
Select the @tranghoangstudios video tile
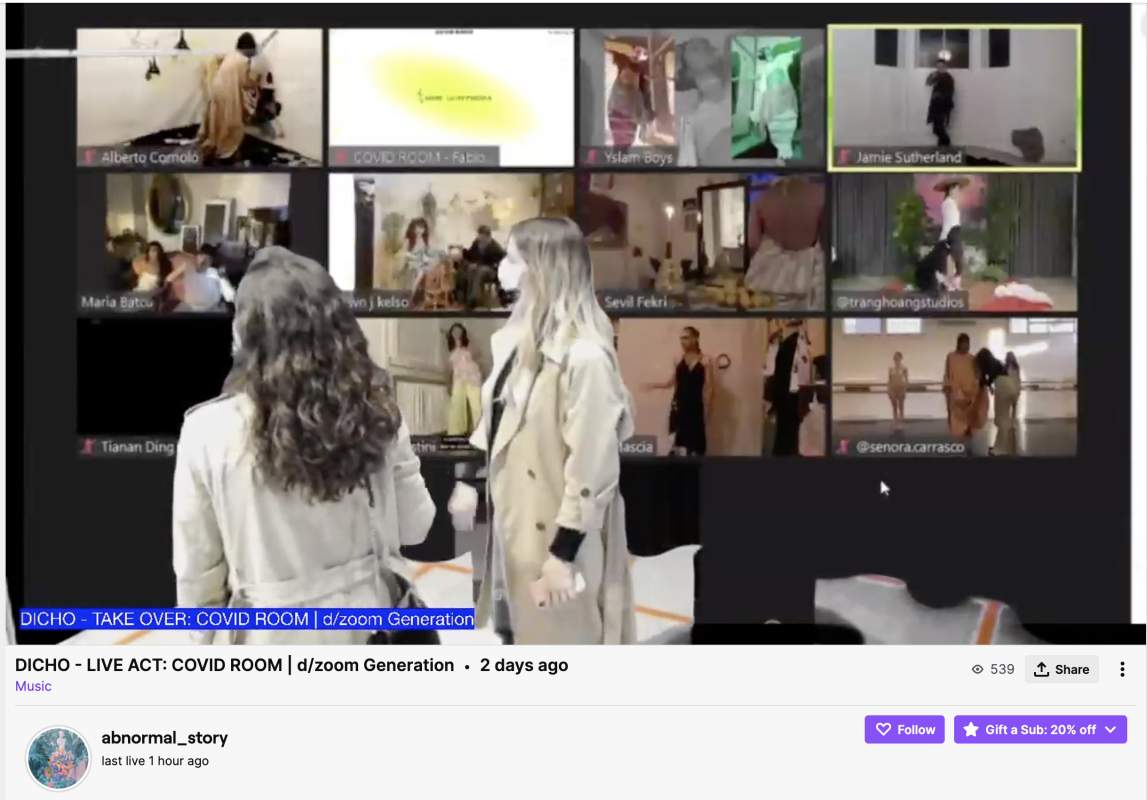coord(954,242)
